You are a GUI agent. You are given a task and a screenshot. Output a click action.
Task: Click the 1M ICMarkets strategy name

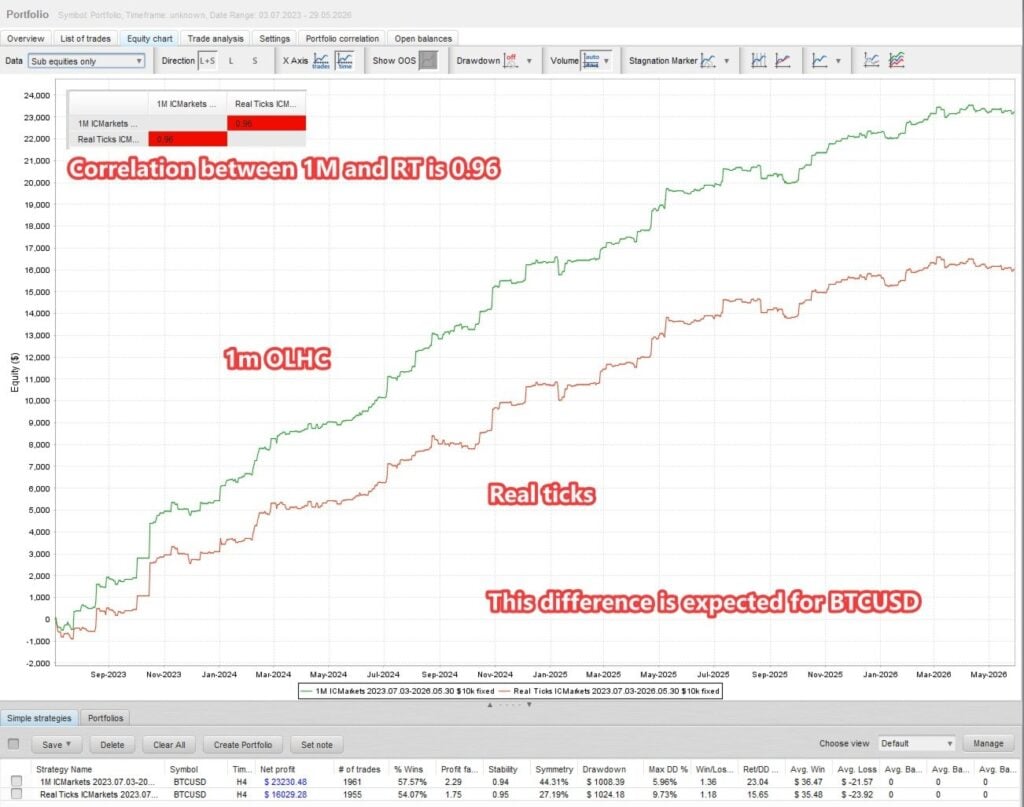tap(97, 782)
